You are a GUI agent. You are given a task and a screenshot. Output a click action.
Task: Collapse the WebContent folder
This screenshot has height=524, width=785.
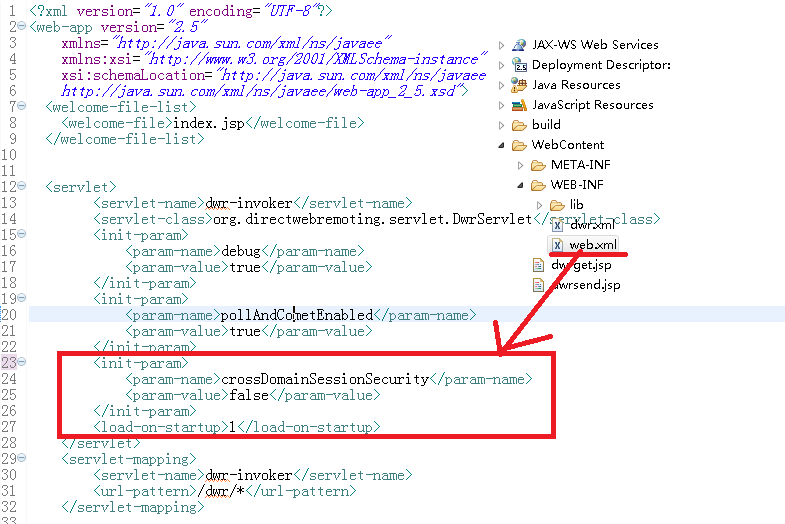(x=501, y=145)
